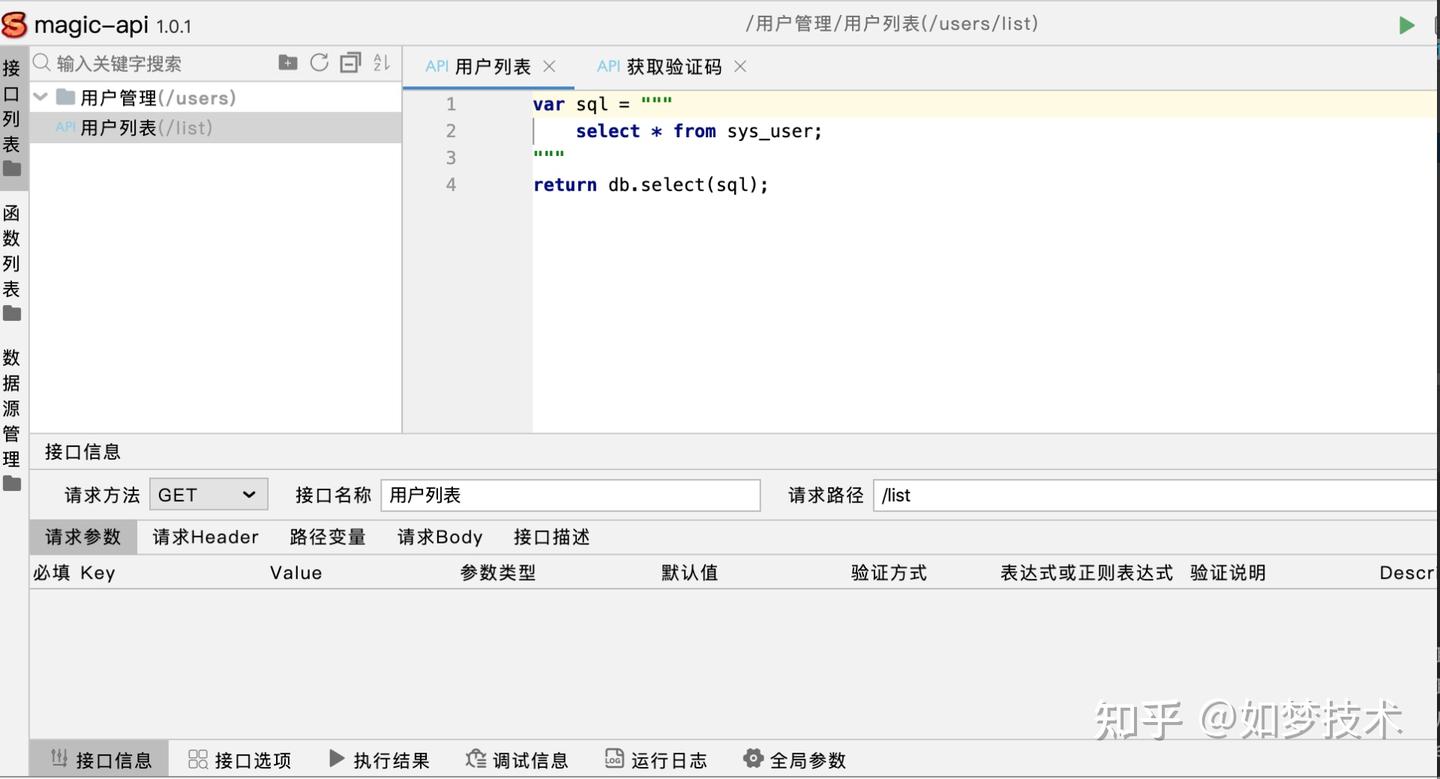Image resolution: width=1440 pixels, height=779 pixels.
Task: Switch to the 请求Body tab
Action: (x=440, y=537)
